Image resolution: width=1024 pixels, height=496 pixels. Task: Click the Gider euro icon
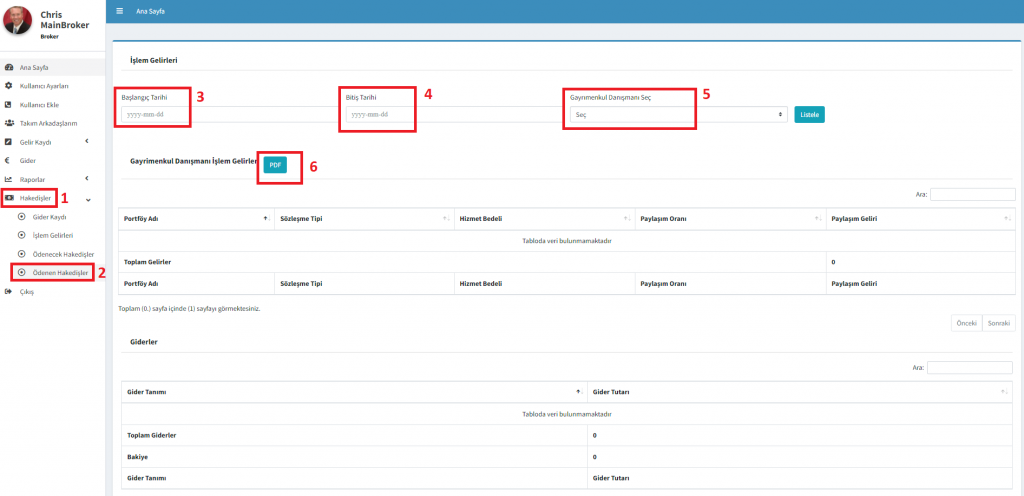click(9, 160)
